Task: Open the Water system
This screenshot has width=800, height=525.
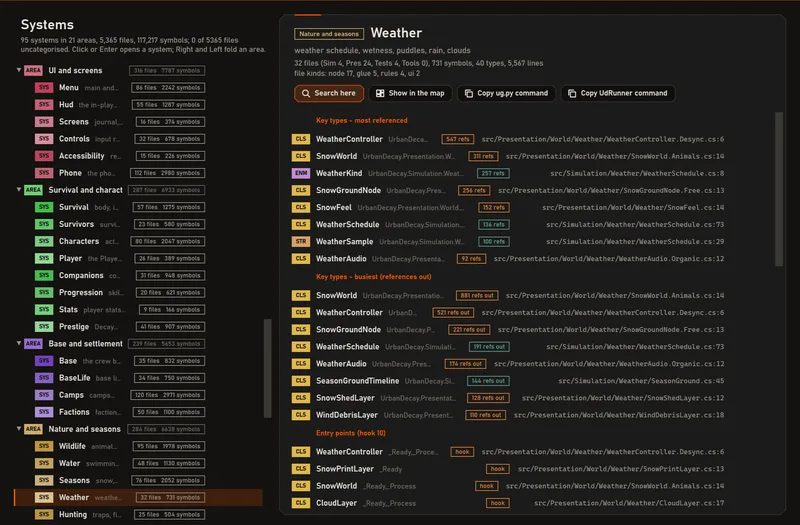Action: pos(138,463)
